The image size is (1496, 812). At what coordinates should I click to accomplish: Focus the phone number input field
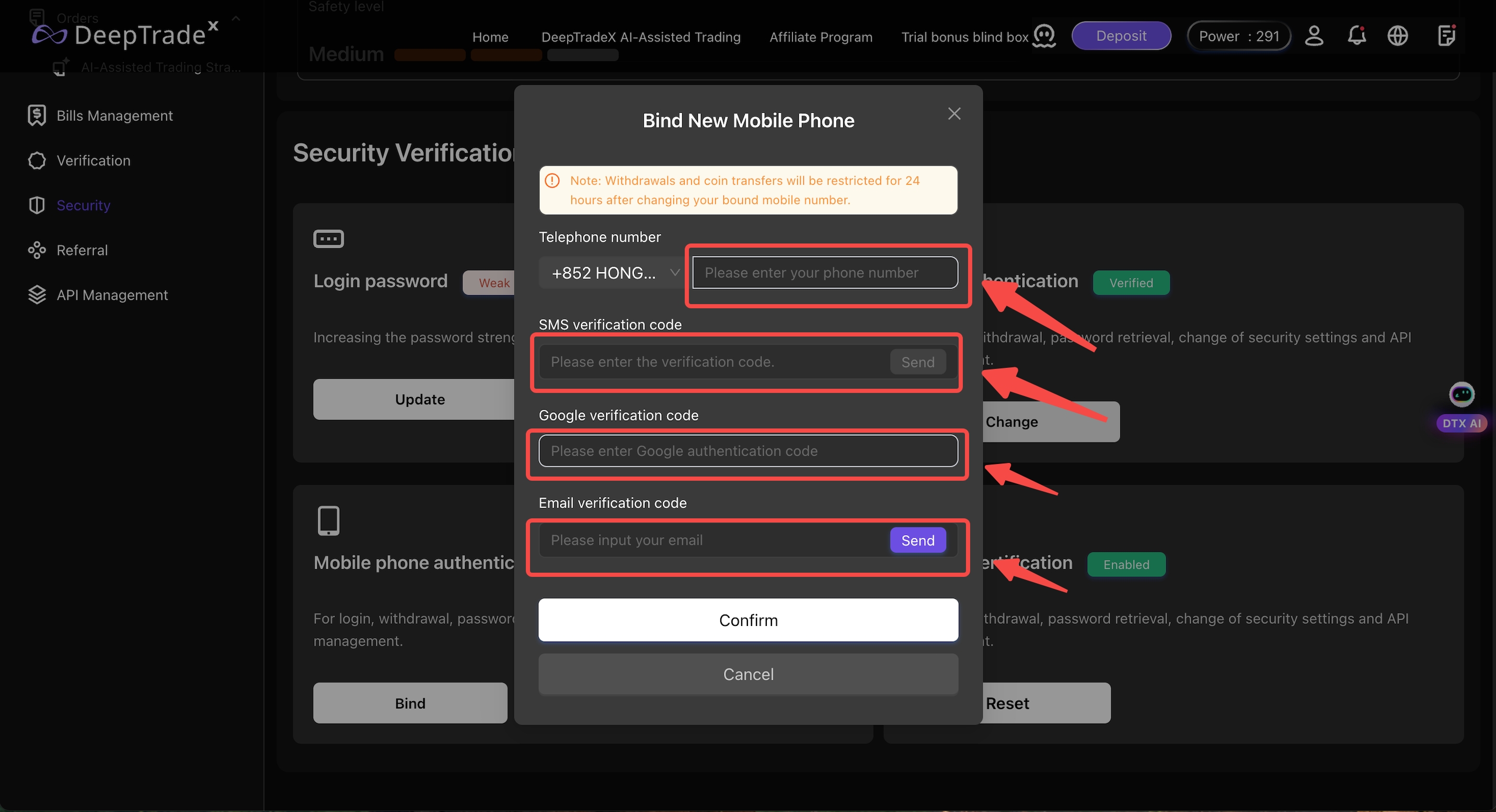825,273
